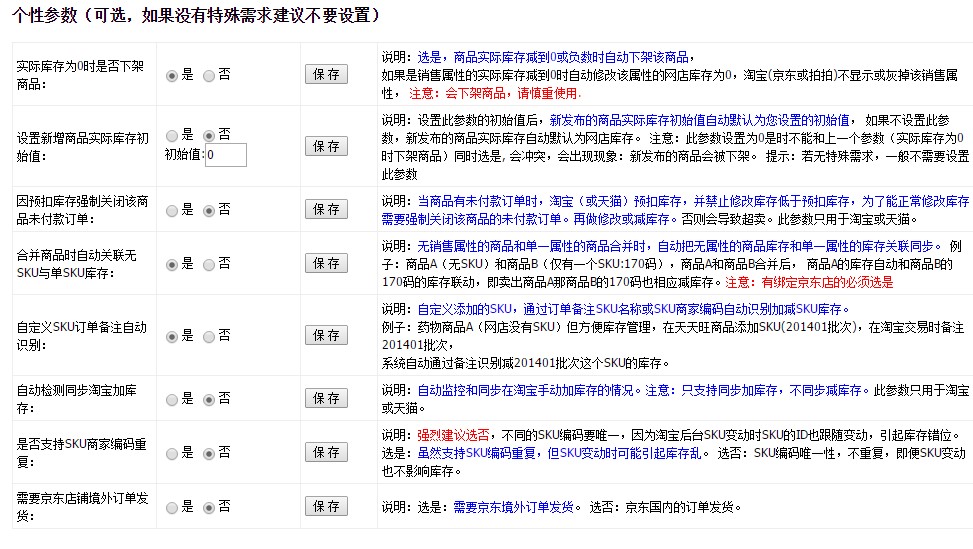
Task: Save the 设置新增商品实际库存初始值 setting
Action: pyautogui.click(x=325, y=146)
